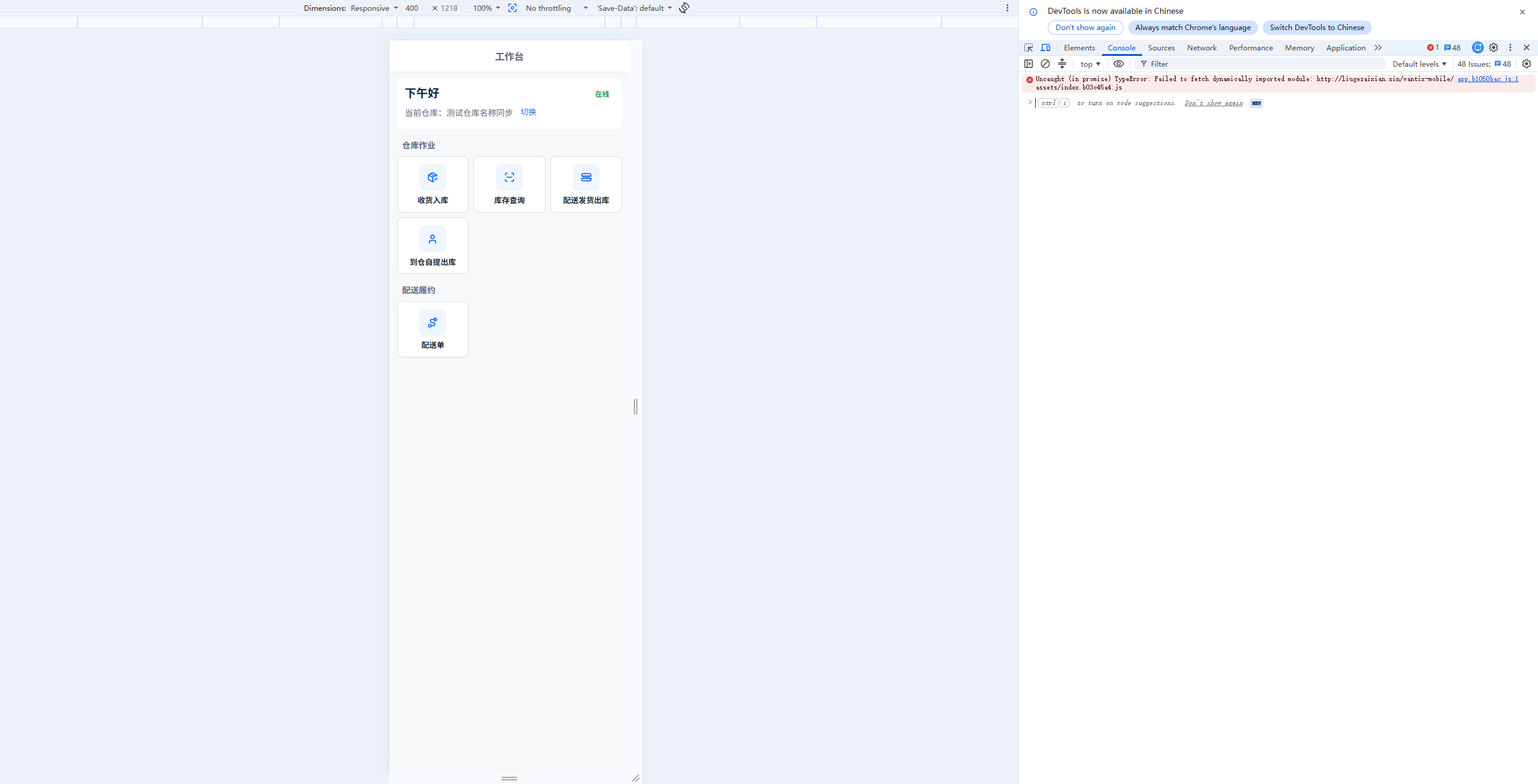Viewport: 1538px width, 784px height.
Task: Expand more DevTools tabs chevron
Action: (x=1378, y=47)
